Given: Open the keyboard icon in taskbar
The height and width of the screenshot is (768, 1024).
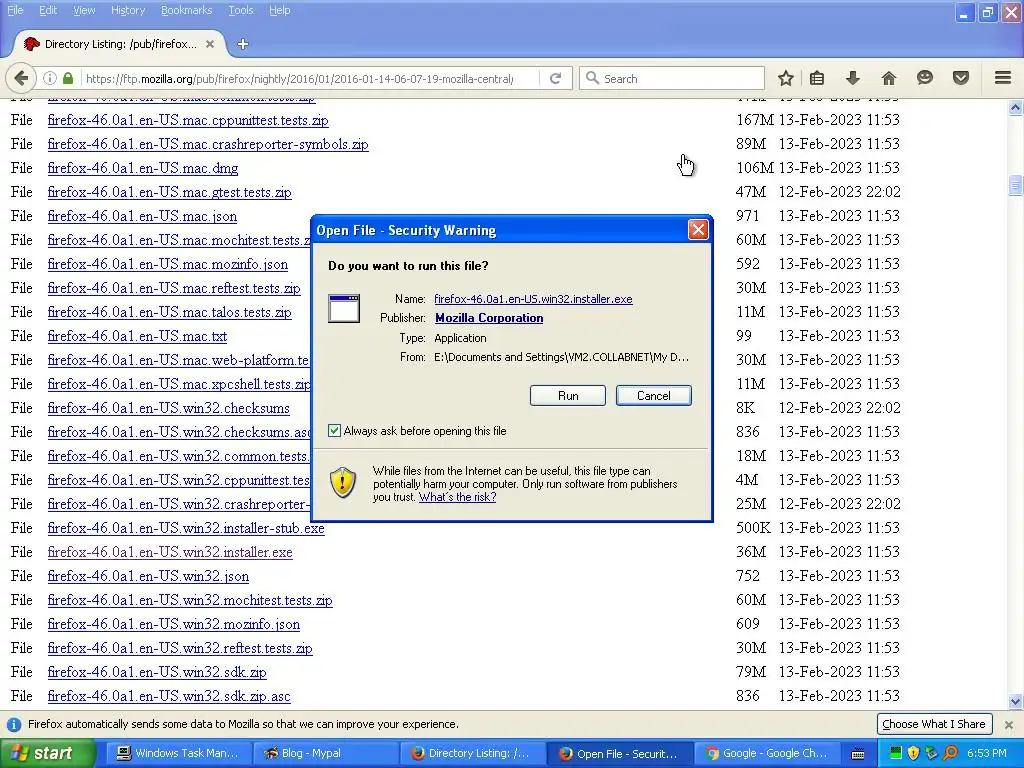Looking at the screenshot, I should (x=858, y=754).
